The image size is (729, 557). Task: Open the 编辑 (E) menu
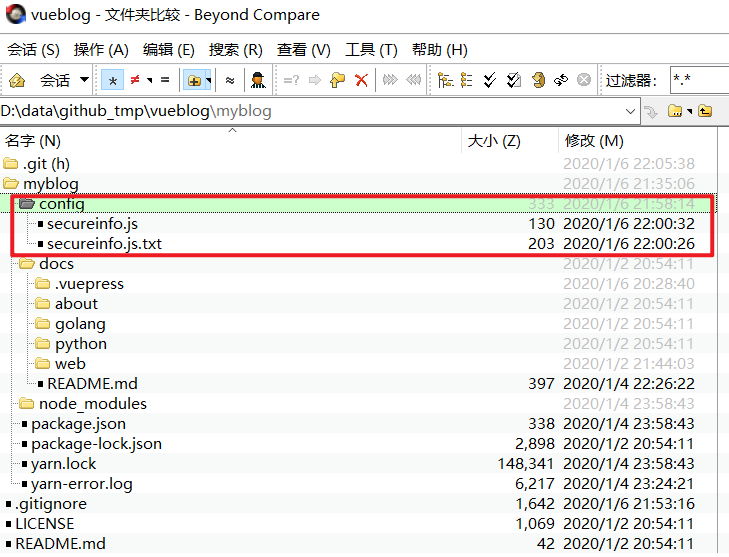[x=168, y=49]
